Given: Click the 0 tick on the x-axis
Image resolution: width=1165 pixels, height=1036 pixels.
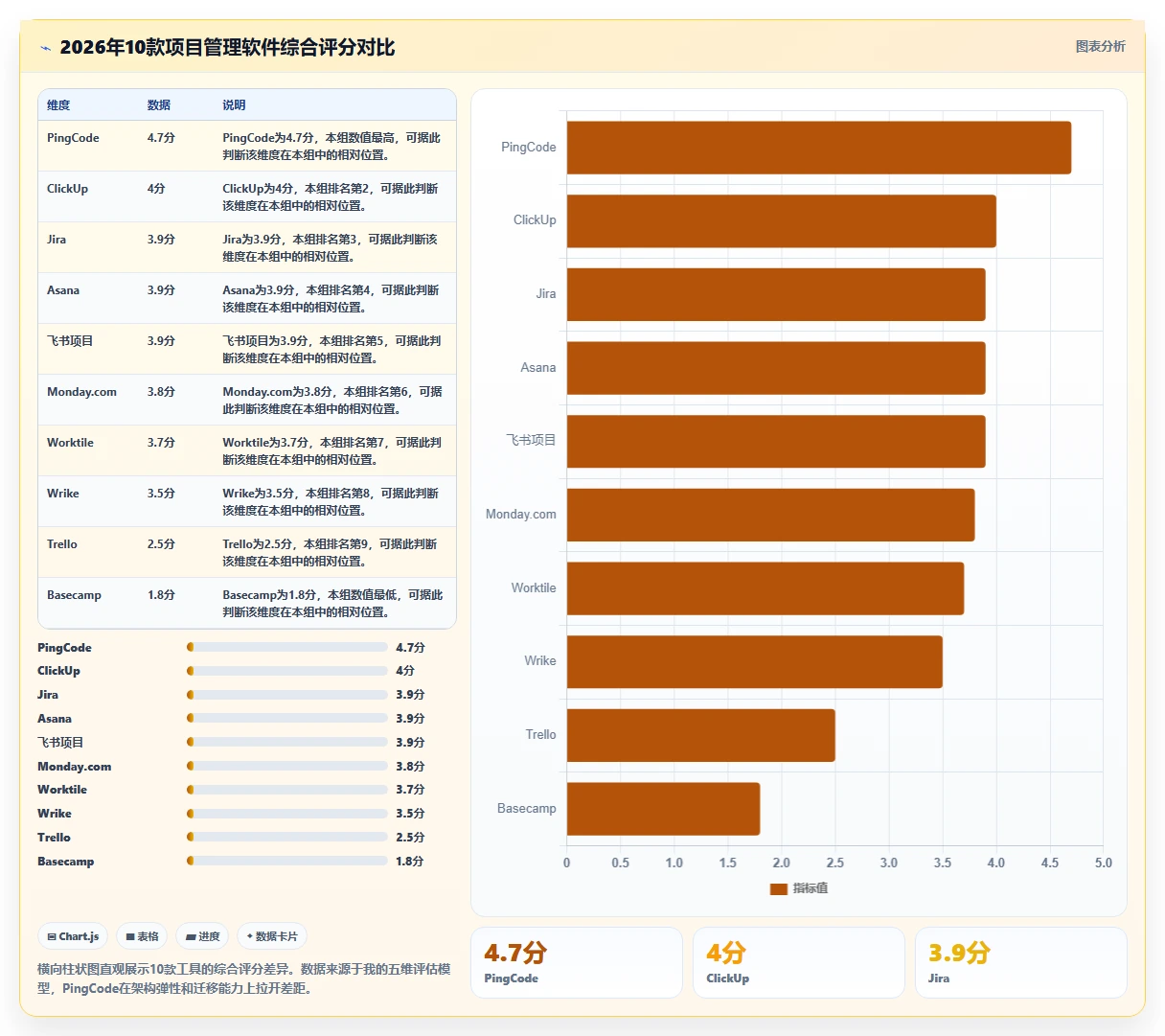Looking at the screenshot, I should pos(567,863).
